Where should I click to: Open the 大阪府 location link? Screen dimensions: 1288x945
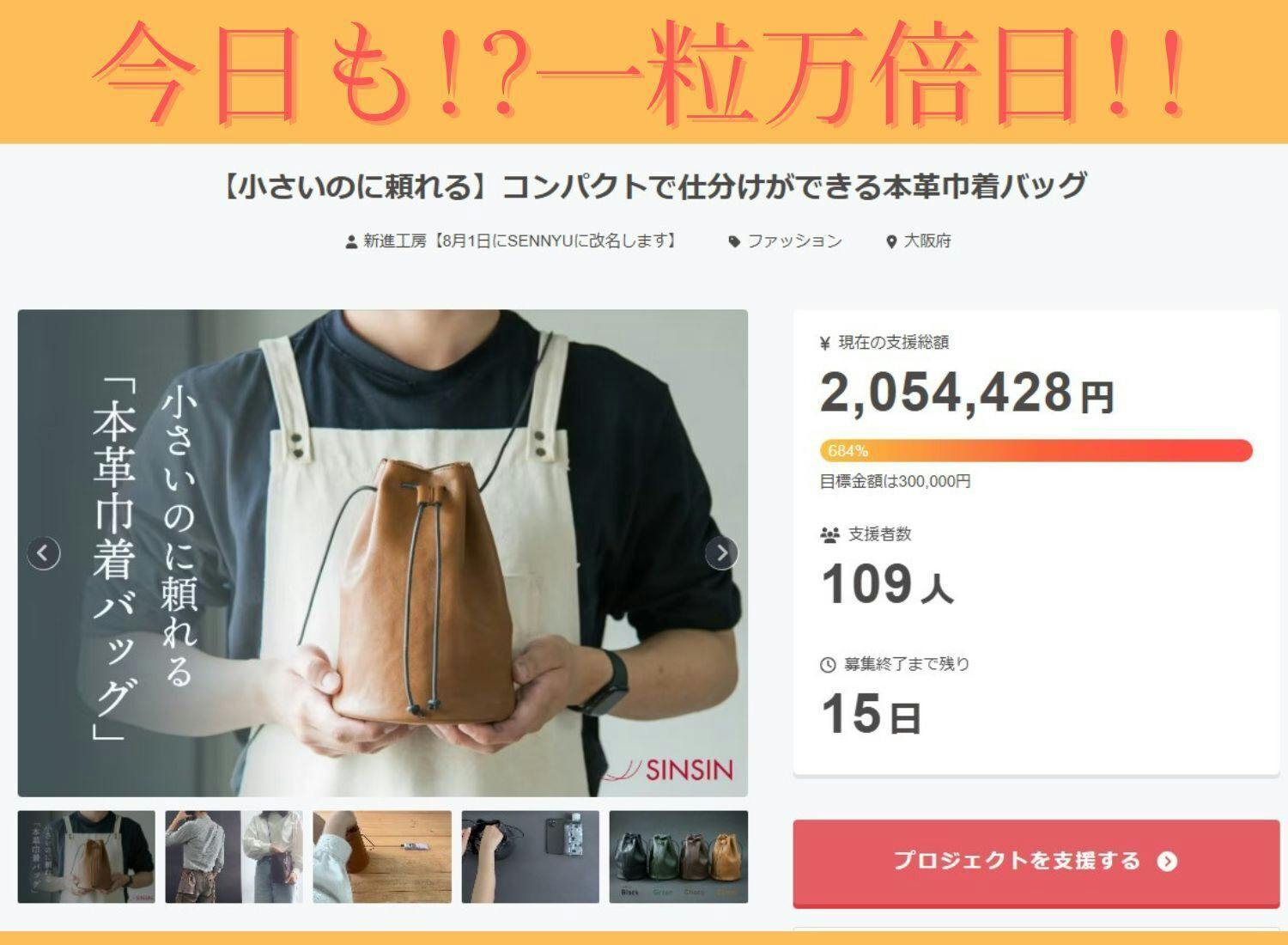point(927,241)
